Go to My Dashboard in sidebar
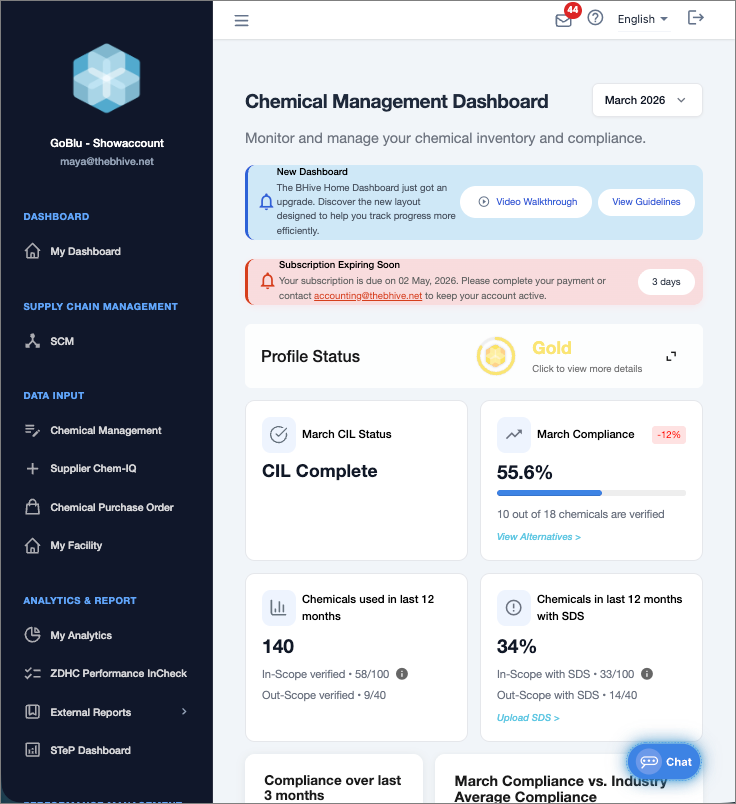Image resolution: width=736 pixels, height=804 pixels. (x=85, y=251)
